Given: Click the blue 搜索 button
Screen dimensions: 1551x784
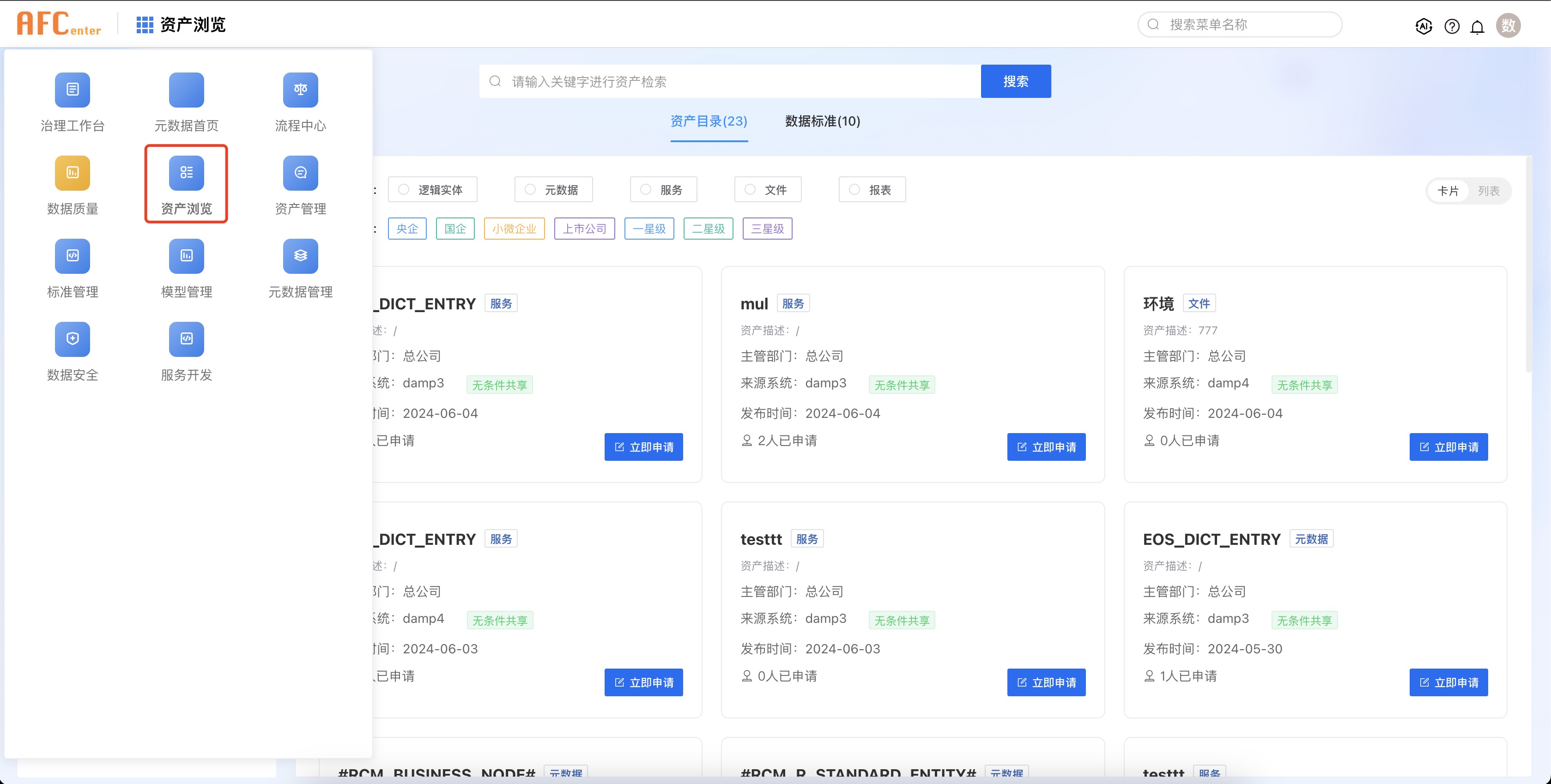Looking at the screenshot, I should (1015, 81).
